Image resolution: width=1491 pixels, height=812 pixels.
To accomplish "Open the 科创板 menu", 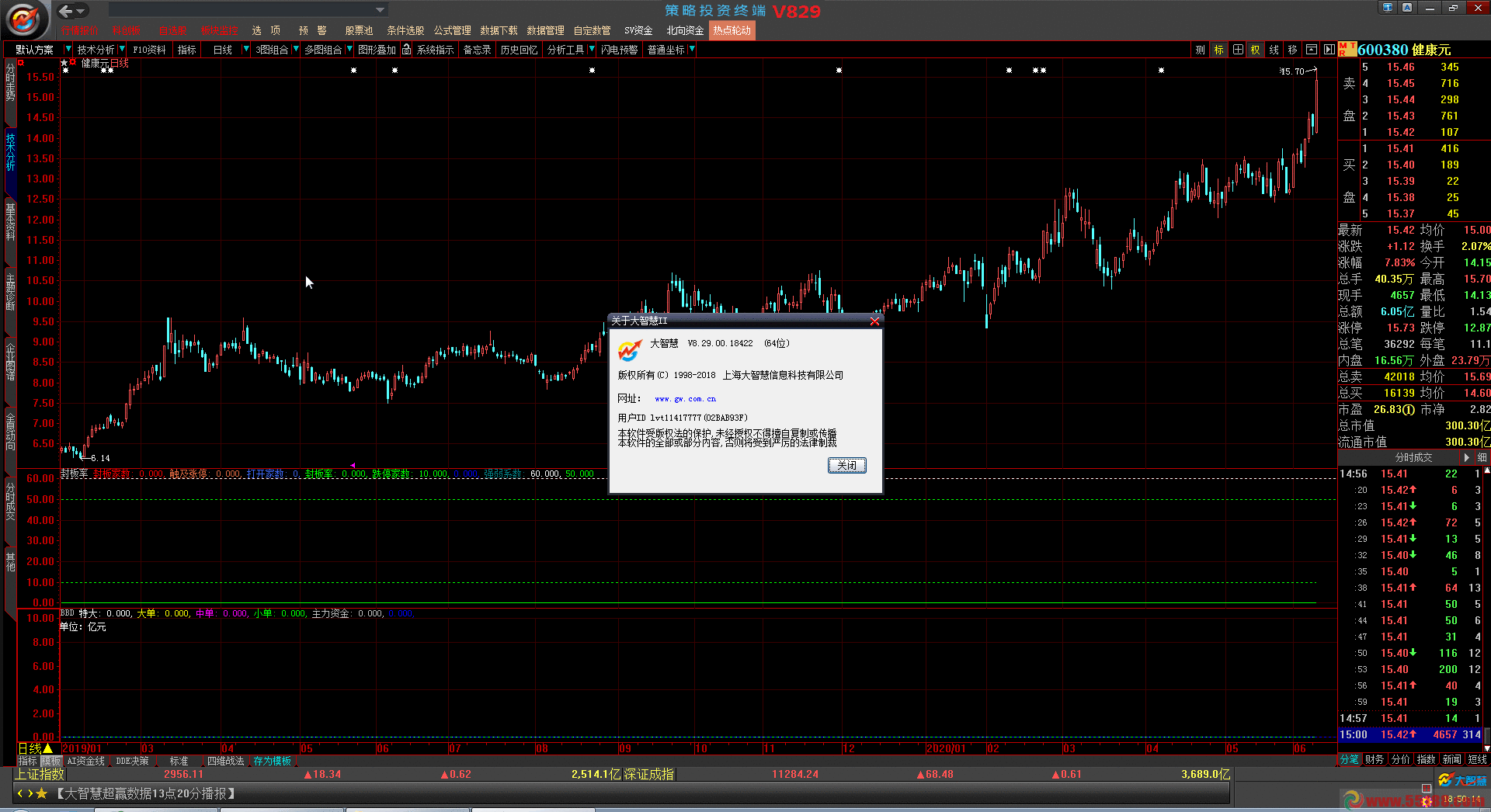I will pyautogui.click(x=126, y=30).
